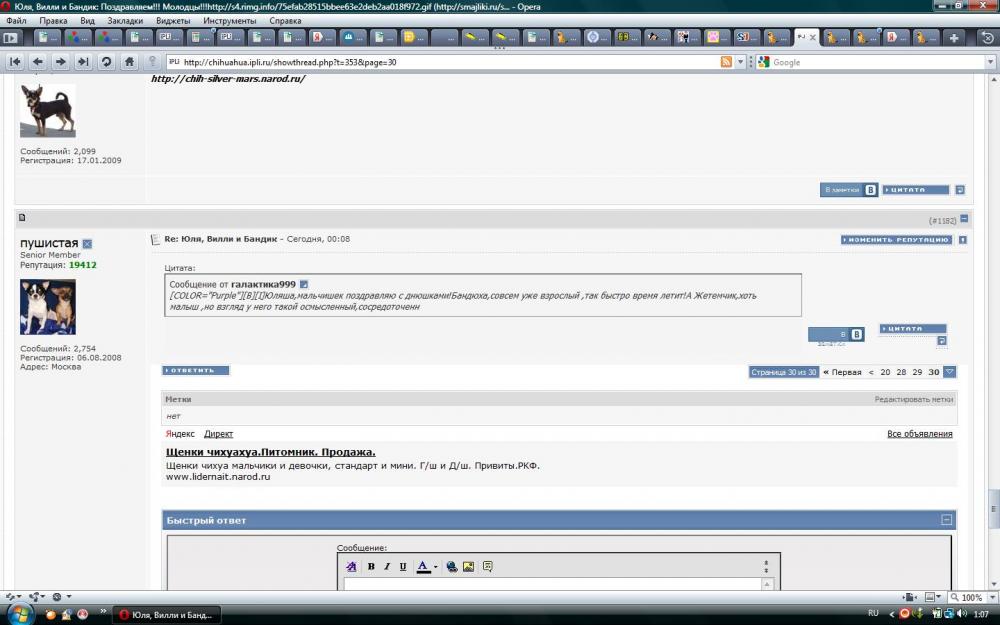Image resolution: width=1000 pixels, height=625 pixels.
Task: Toggle the Opera side panel button
Action: 11,38
